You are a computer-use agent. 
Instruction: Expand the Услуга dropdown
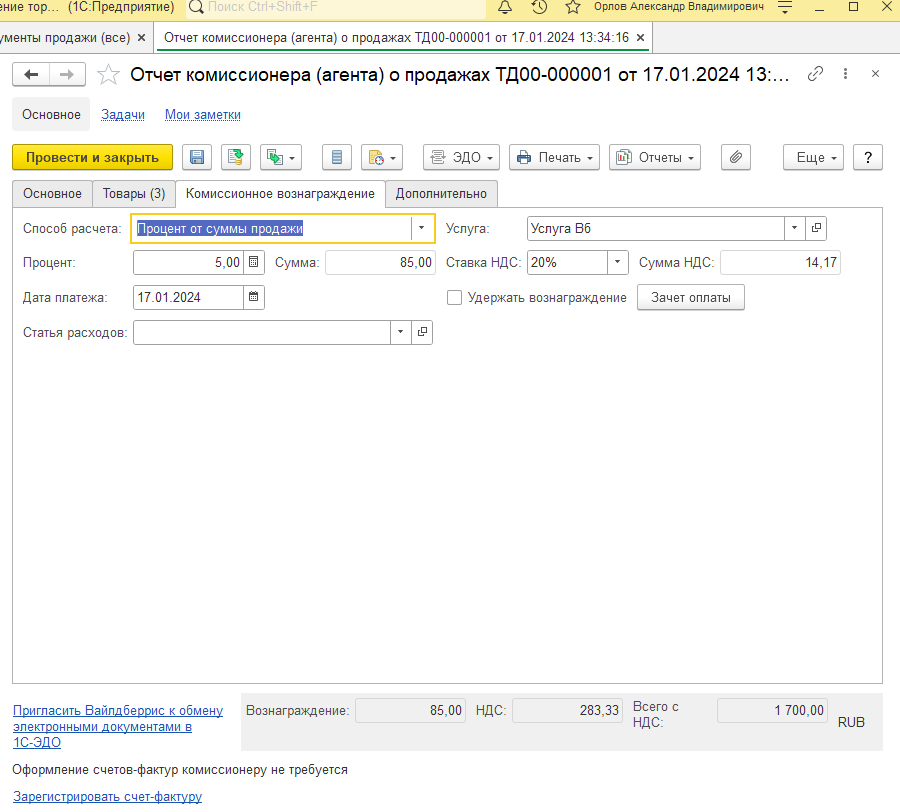pos(795,228)
